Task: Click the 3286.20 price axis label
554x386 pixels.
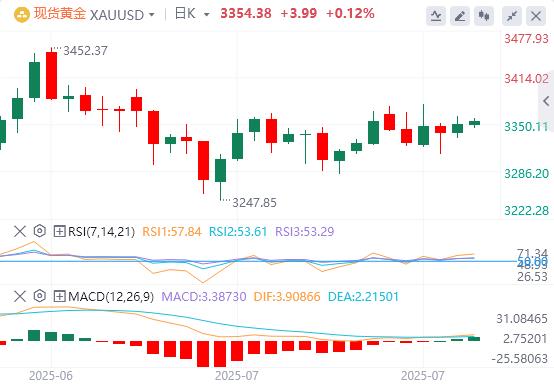Action: (526, 173)
